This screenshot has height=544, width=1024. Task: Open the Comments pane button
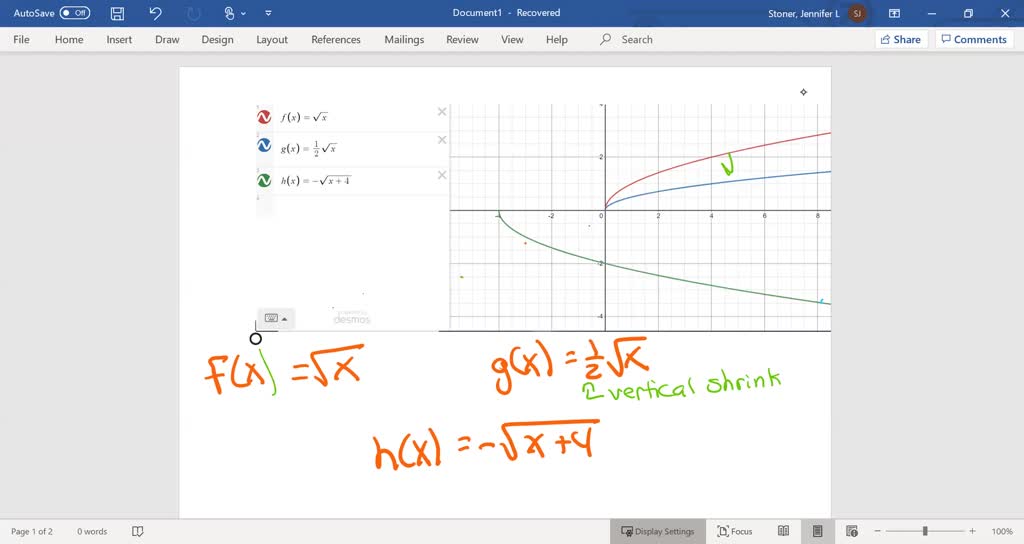(x=974, y=39)
